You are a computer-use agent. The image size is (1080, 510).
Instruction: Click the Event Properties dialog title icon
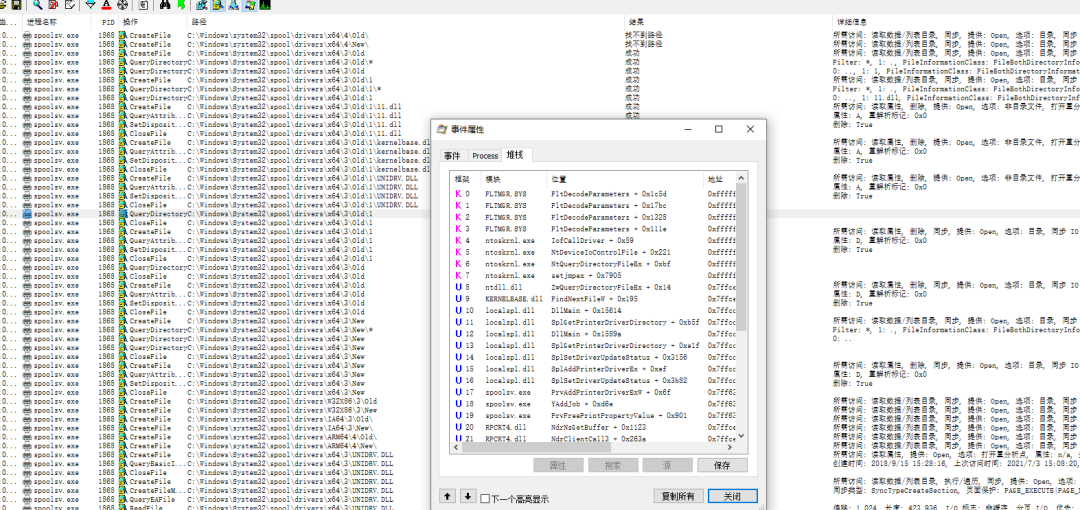[443, 130]
